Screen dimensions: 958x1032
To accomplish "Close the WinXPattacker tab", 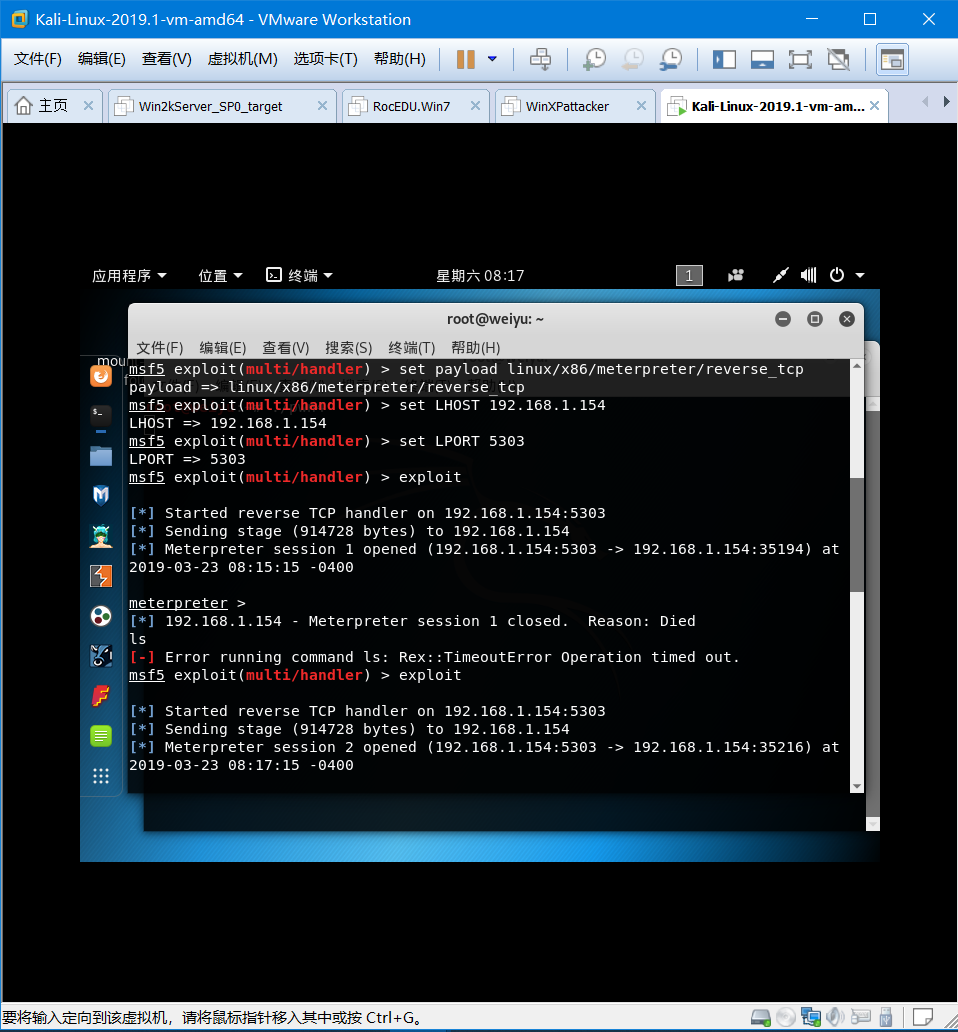I will (x=642, y=106).
